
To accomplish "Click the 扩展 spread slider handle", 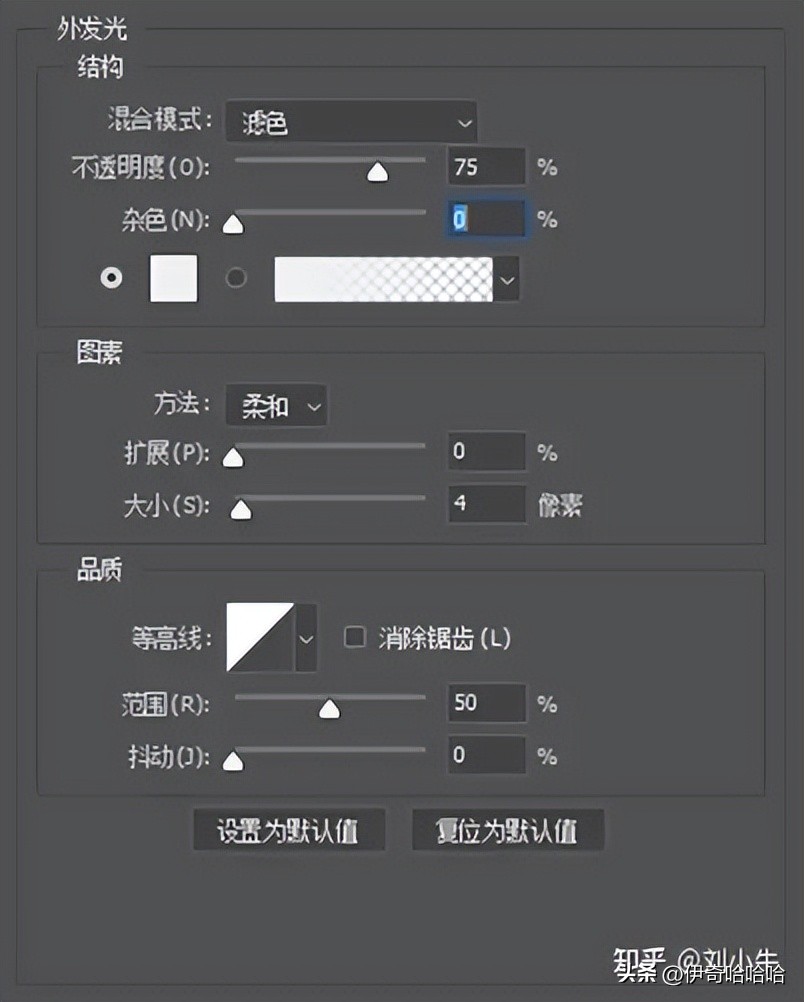I will (x=234, y=456).
